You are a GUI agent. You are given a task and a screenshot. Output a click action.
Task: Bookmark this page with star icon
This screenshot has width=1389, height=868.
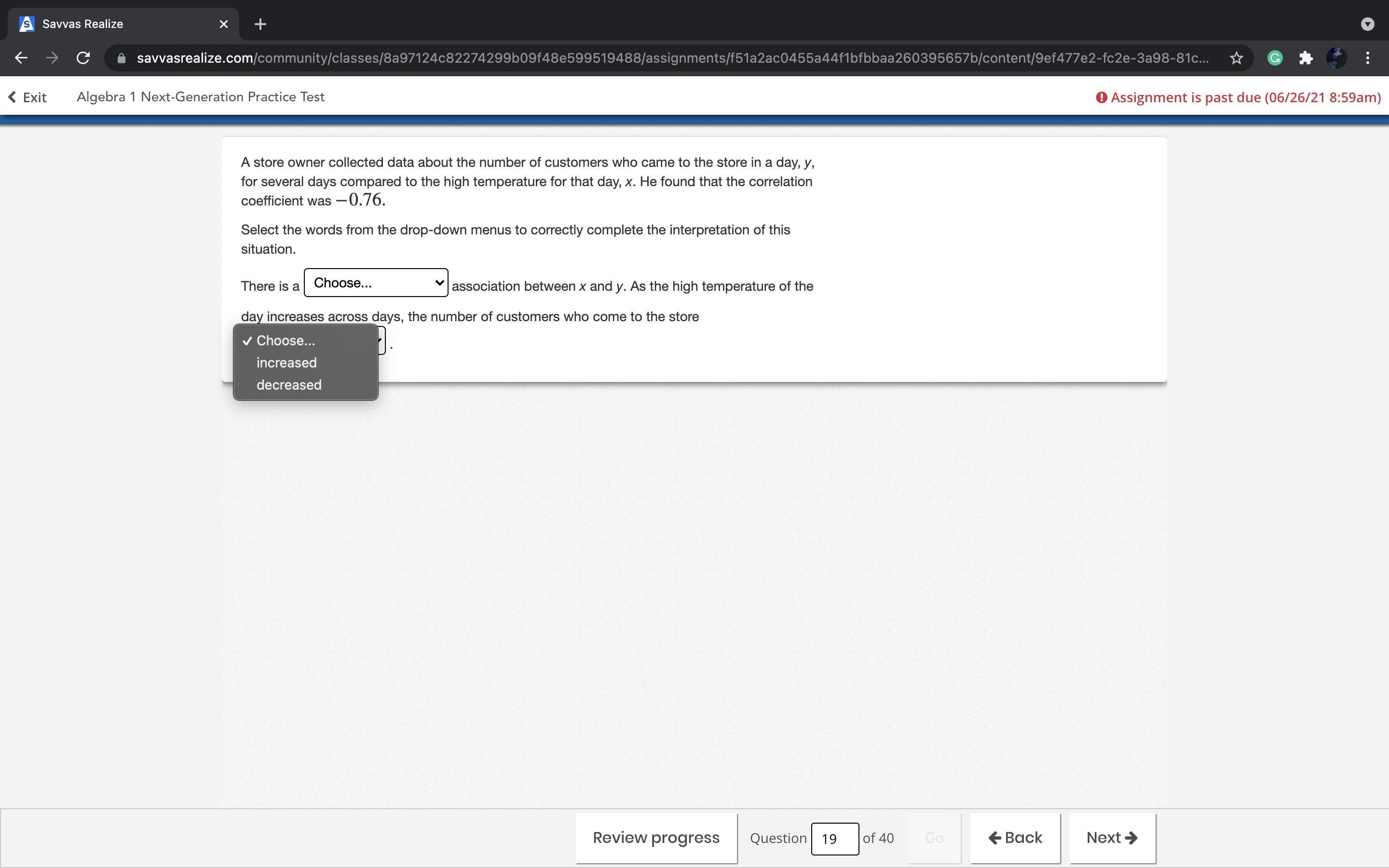click(x=1236, y=58)
